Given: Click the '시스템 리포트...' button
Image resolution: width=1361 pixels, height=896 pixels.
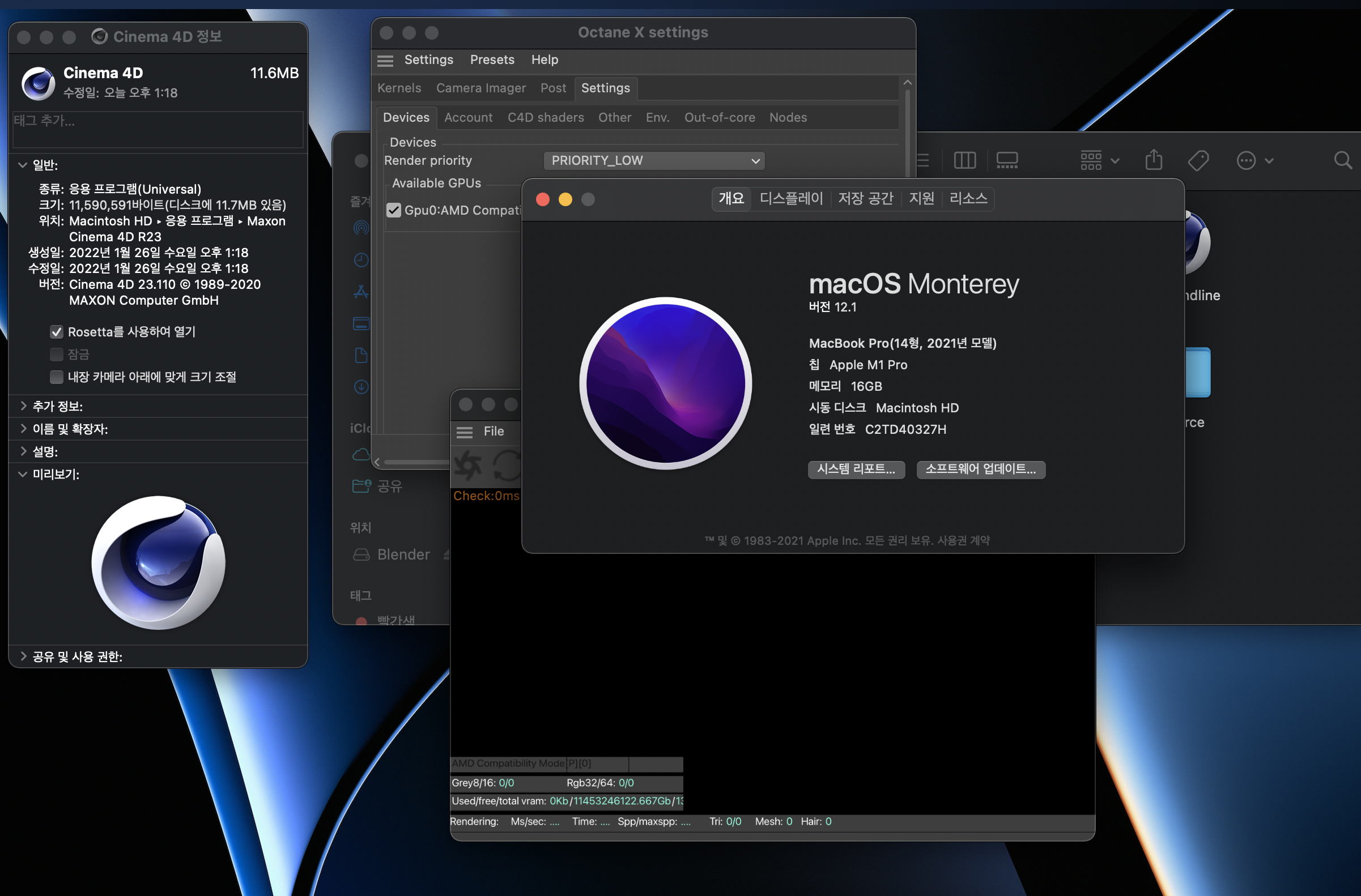Looking at the screenshot, I should [856, 470].
